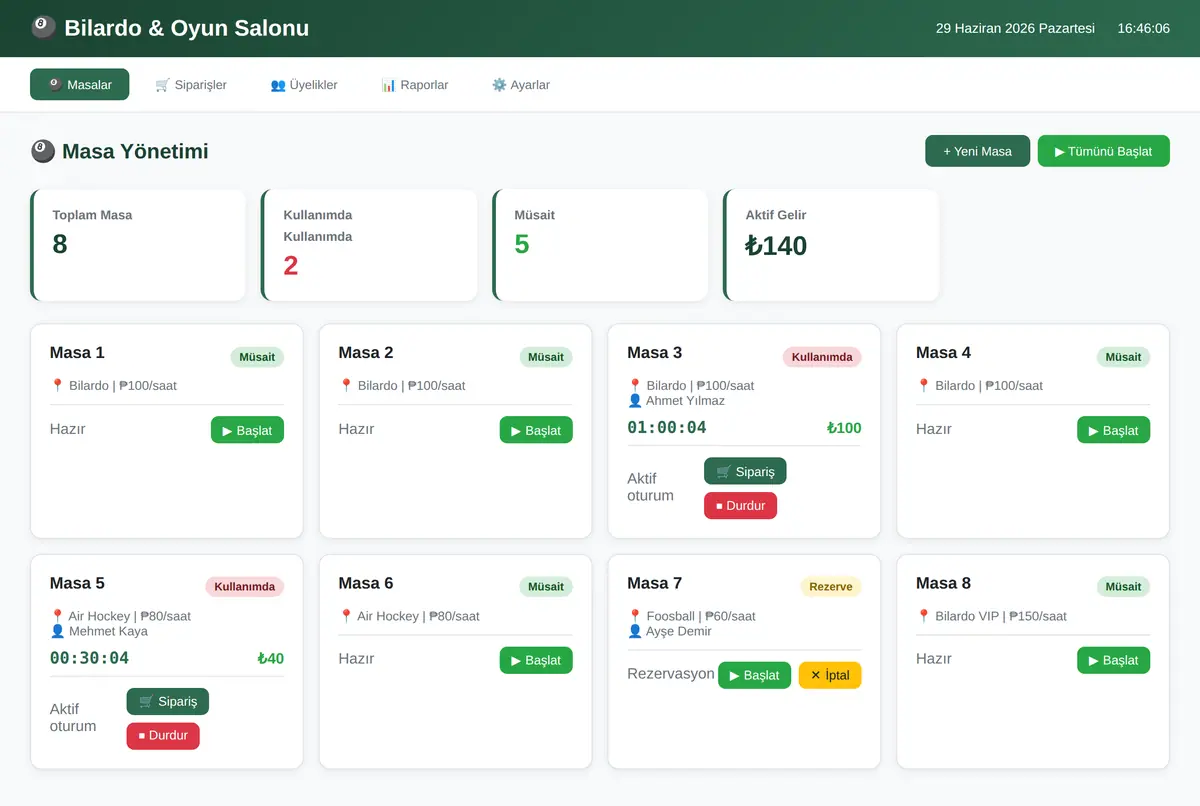Select the Toplam Masa stat card
The image size is (1200, 806).
point(138,245)
